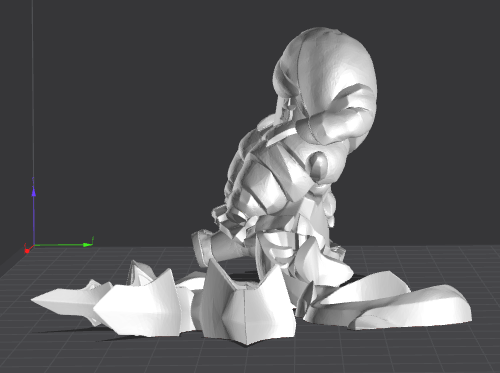Click the spherical shoulder joint on the figure
The image size is (500, 373).
(318, 165)
